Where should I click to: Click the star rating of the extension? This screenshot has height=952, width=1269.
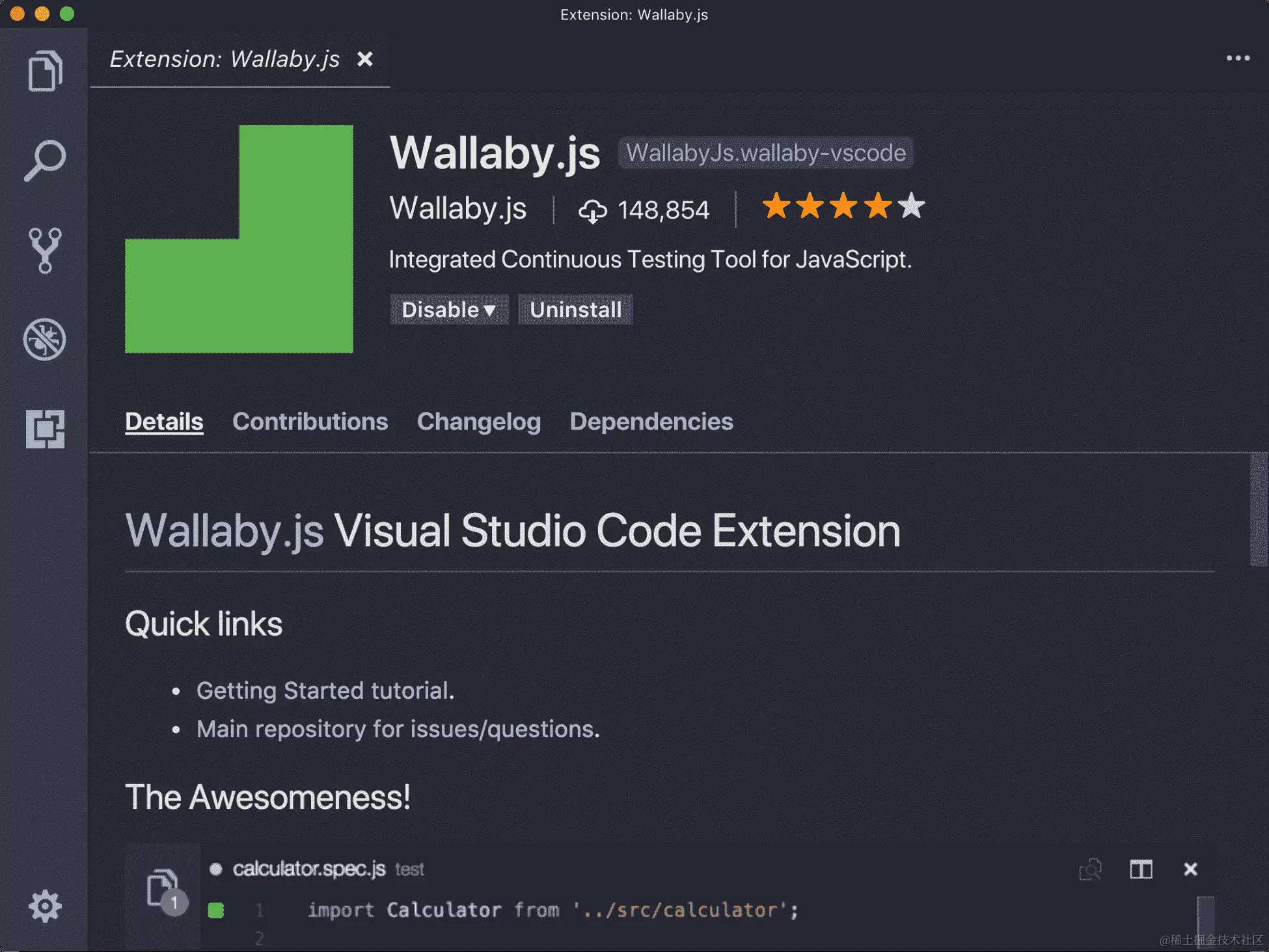843,206
